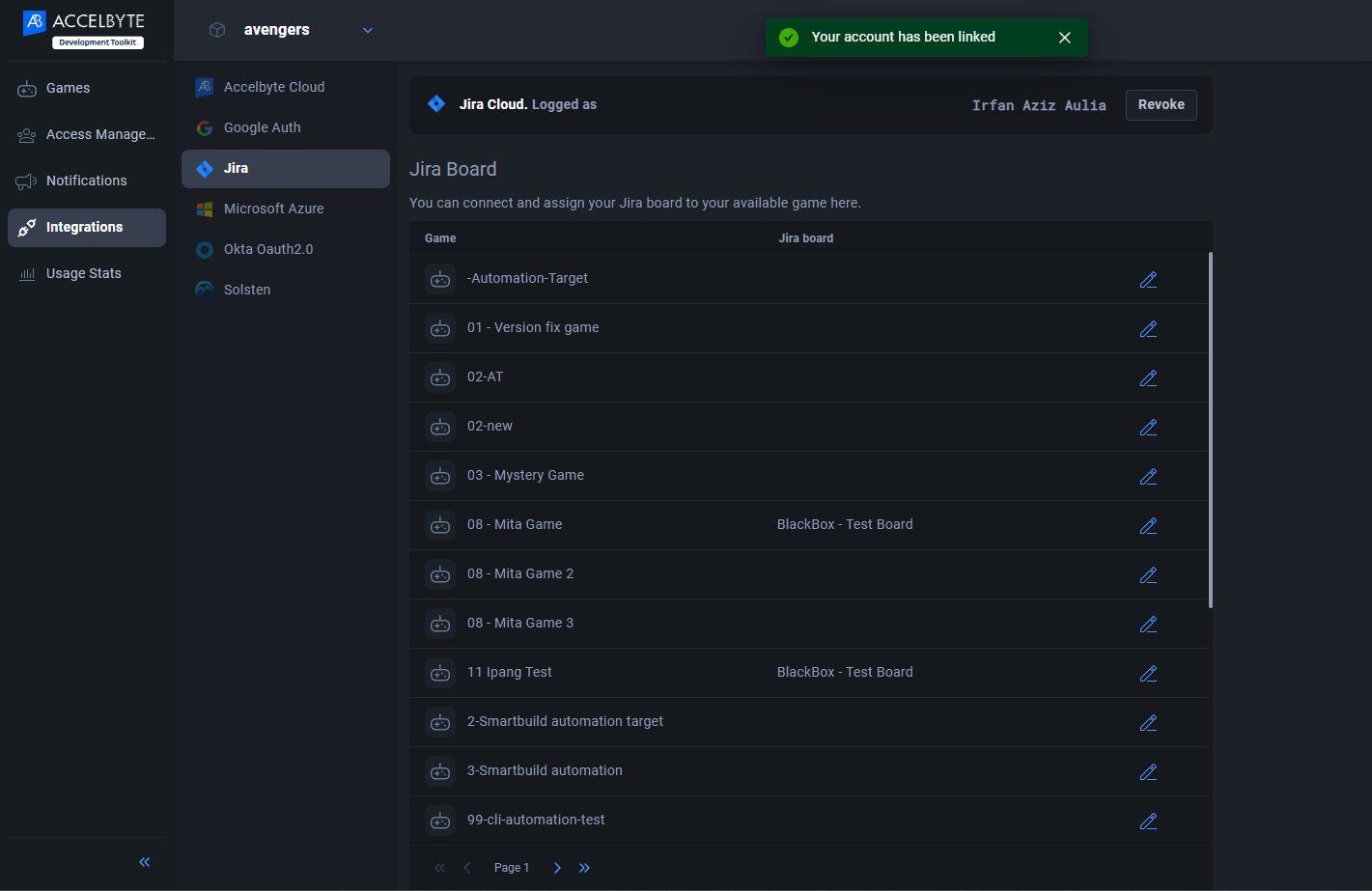Open Usage Stats in the sidebar
Viewport: 1372px width, 891px height.
[87, 273]
